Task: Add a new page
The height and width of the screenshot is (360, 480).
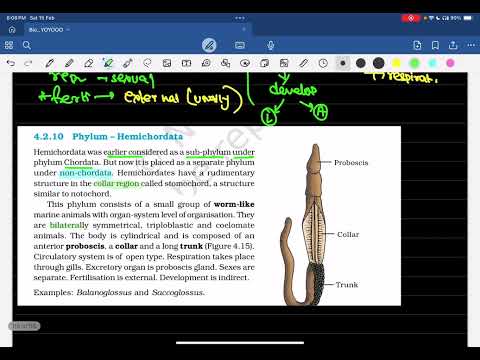Action: point(417,45)
